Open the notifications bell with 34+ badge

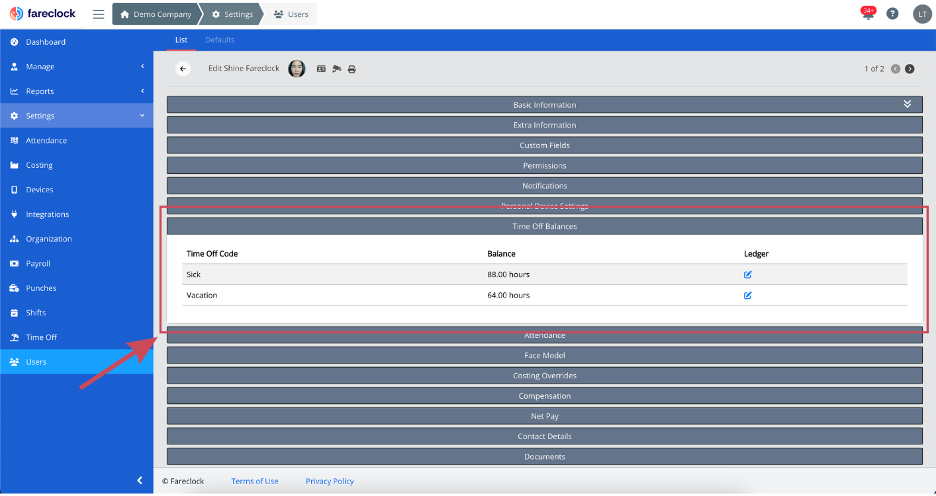point(868,13)
